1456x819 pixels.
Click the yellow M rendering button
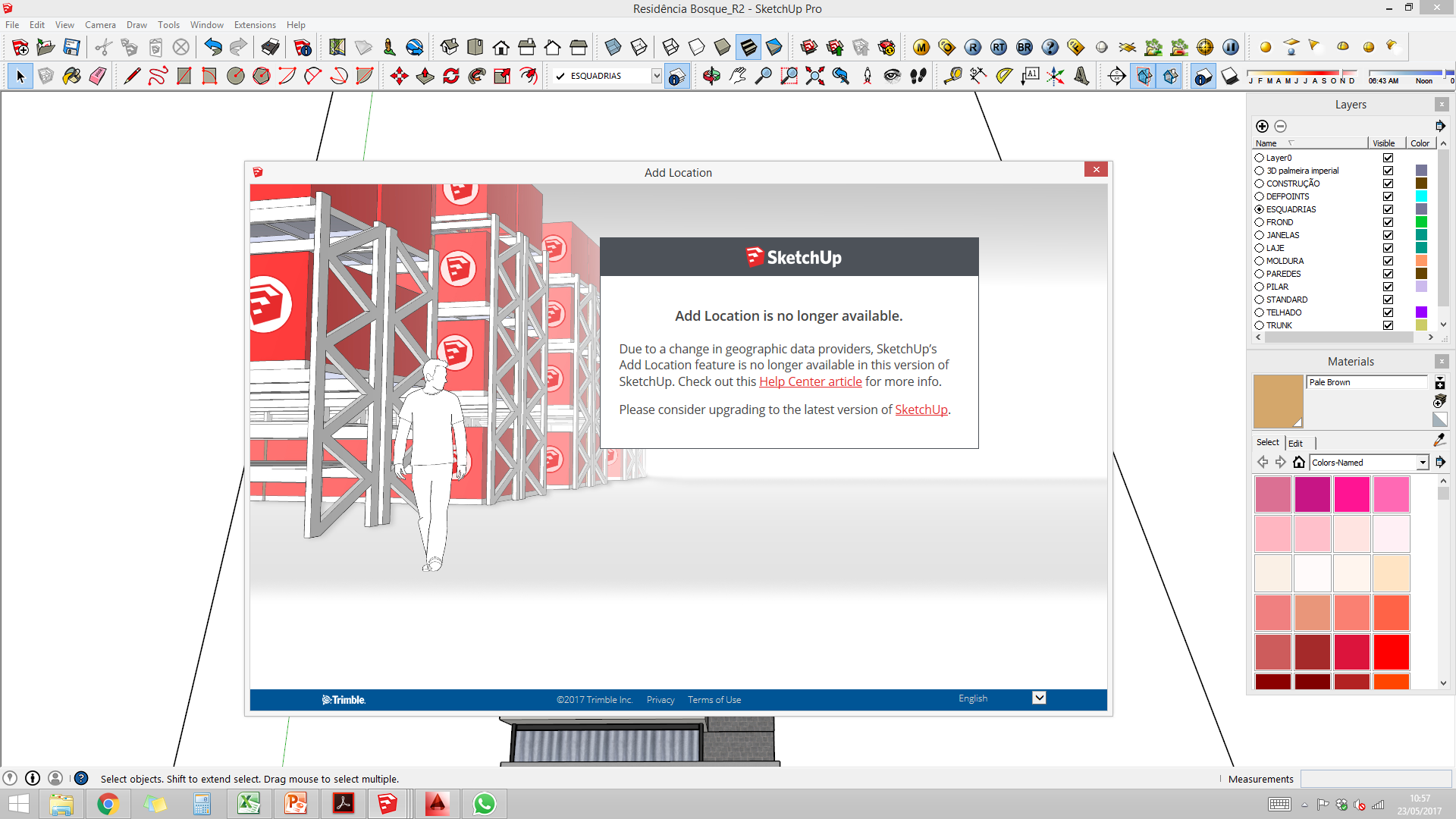click(921, 47)
